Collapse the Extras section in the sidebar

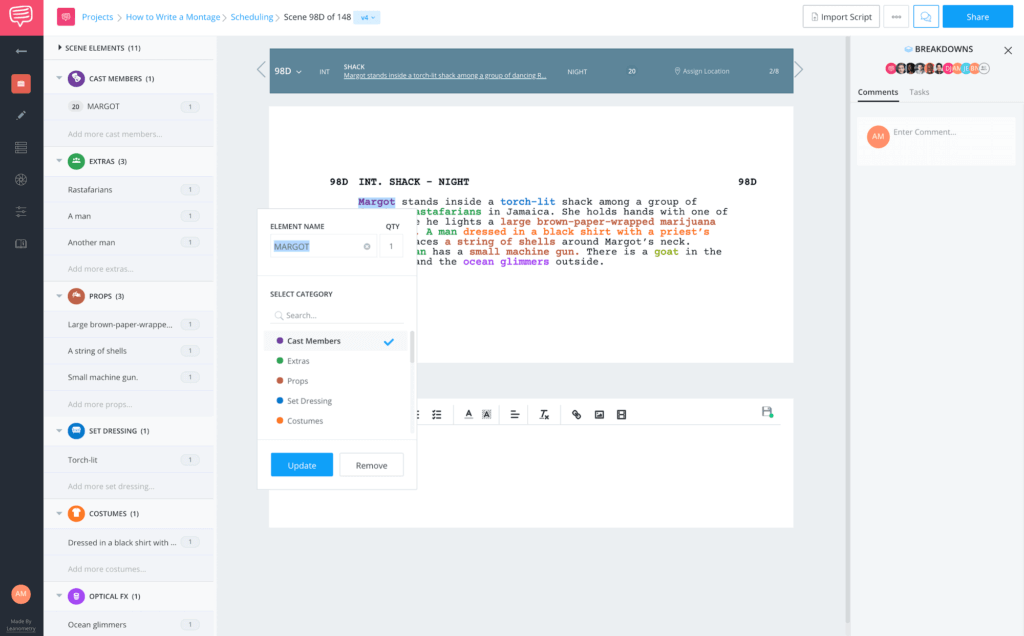59,161
